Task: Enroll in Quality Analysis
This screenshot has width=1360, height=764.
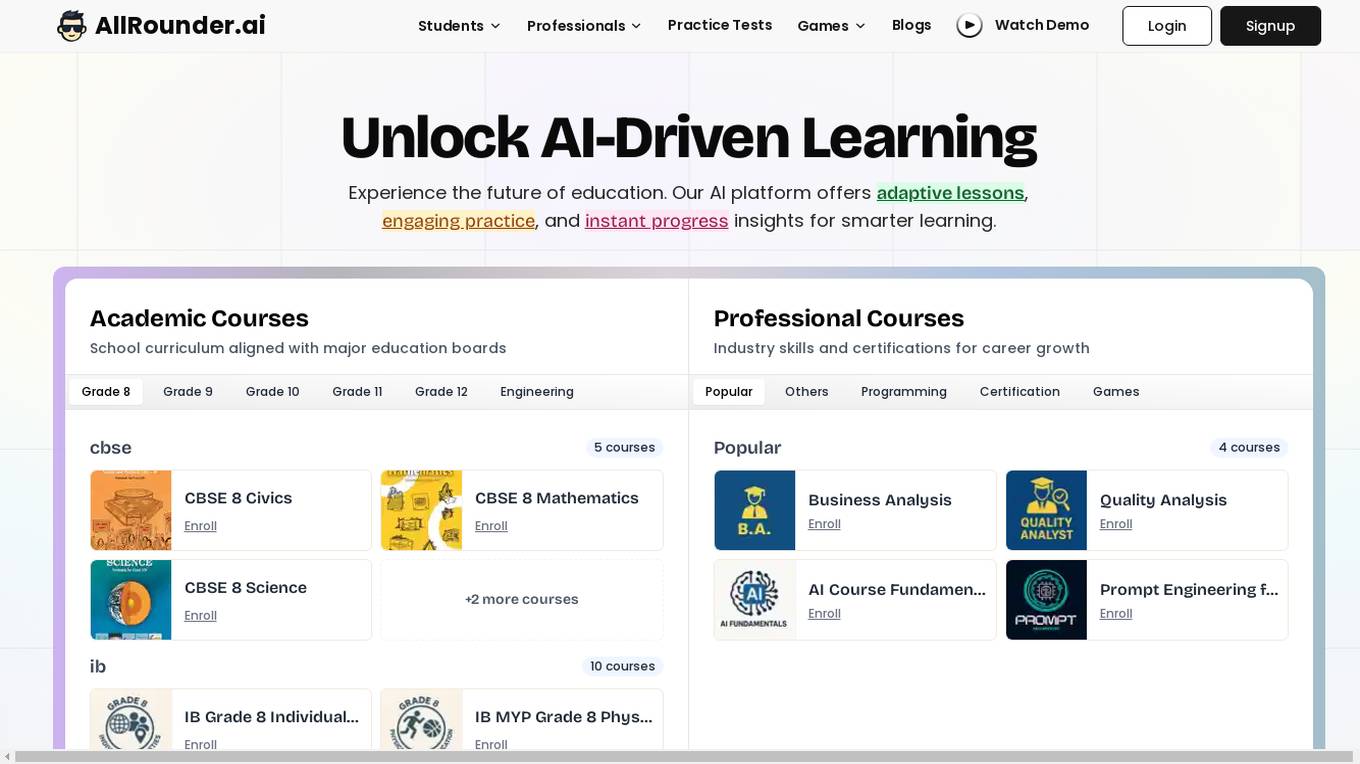Action: coord(1116,524)
